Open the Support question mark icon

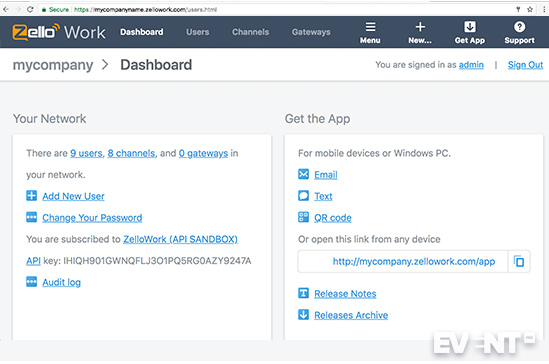[x=520, y=27]
